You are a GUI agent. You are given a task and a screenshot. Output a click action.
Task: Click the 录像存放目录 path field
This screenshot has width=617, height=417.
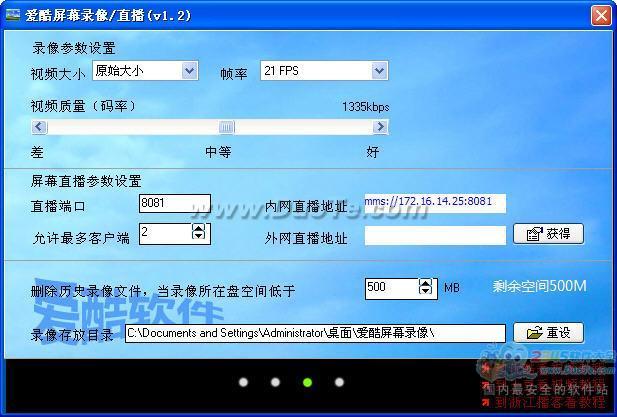315,333
